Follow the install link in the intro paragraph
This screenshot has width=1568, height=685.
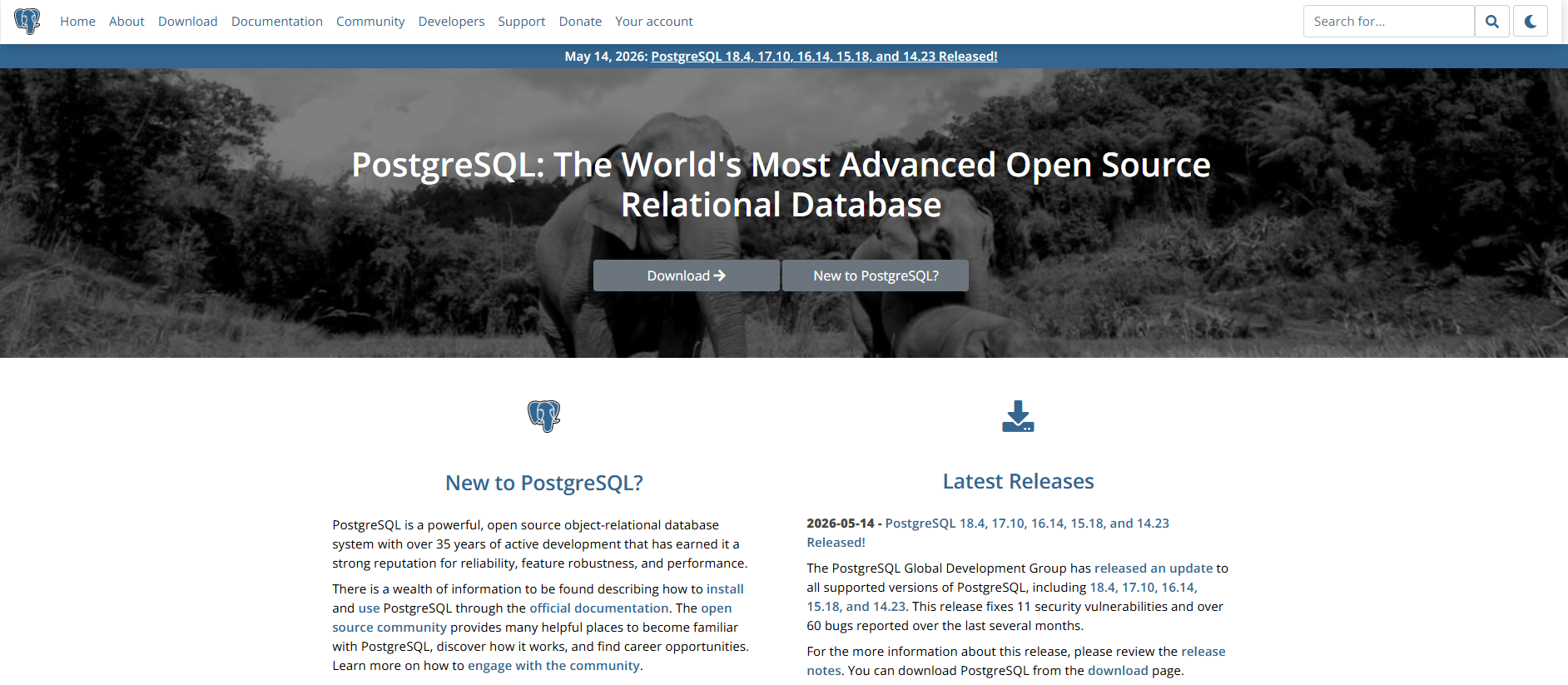pos(725,589)
